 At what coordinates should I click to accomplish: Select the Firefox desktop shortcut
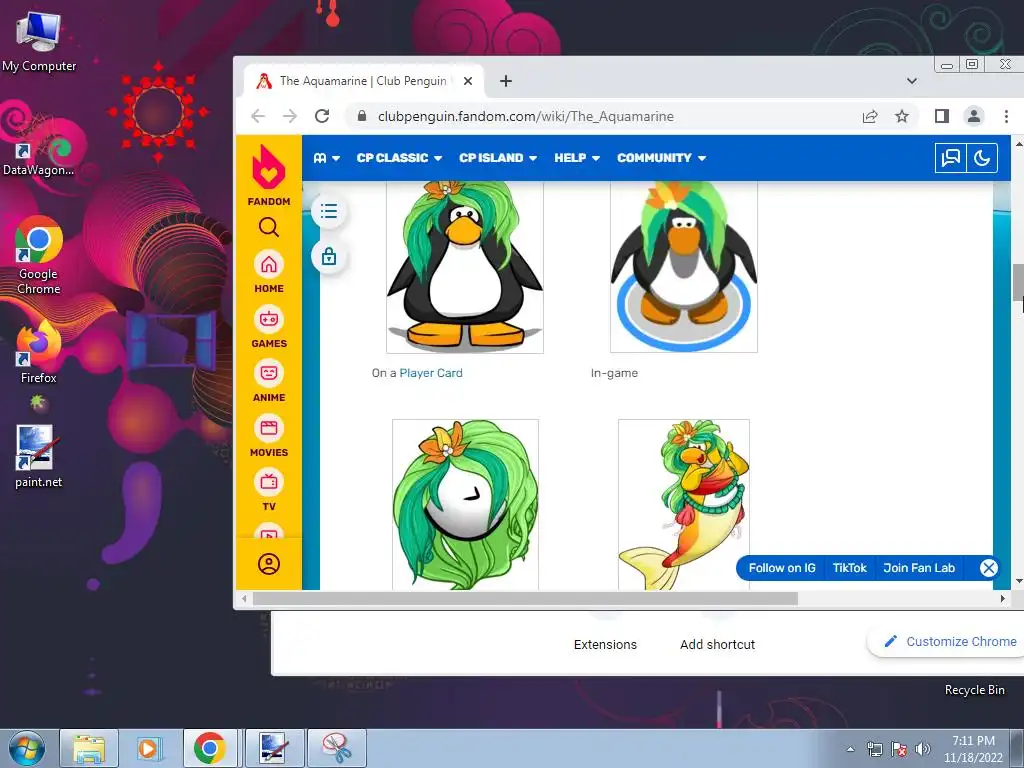(x=38, y=352)
